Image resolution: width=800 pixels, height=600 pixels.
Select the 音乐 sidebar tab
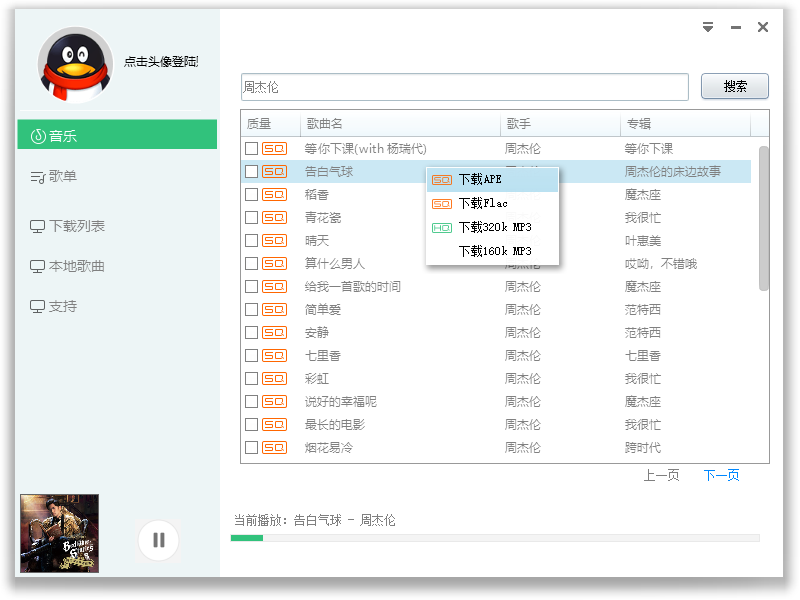click(117, 135)
